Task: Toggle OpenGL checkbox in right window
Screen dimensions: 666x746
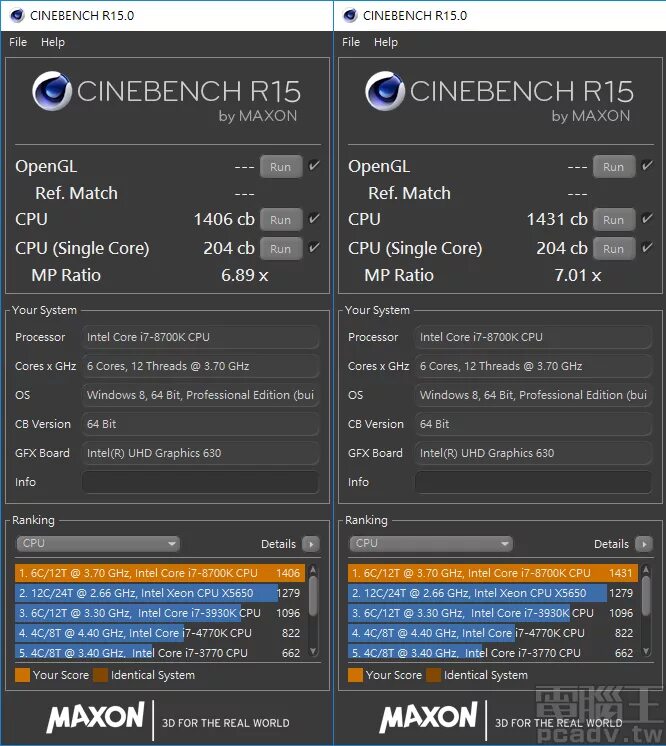Action: click(647, 166)
